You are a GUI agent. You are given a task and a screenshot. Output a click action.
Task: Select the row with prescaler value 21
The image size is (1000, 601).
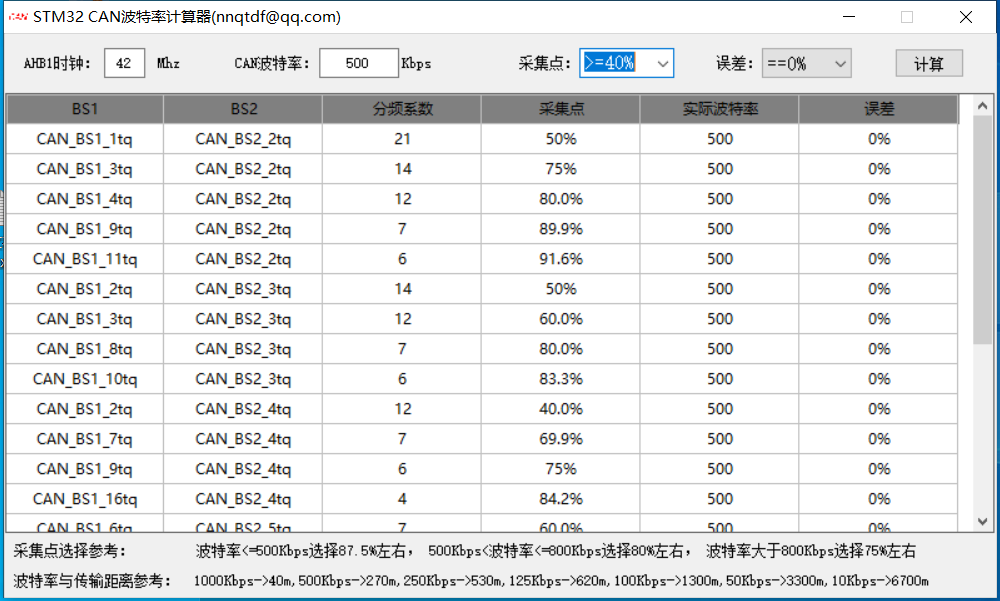pyautogui.click(x=401, y=139)
